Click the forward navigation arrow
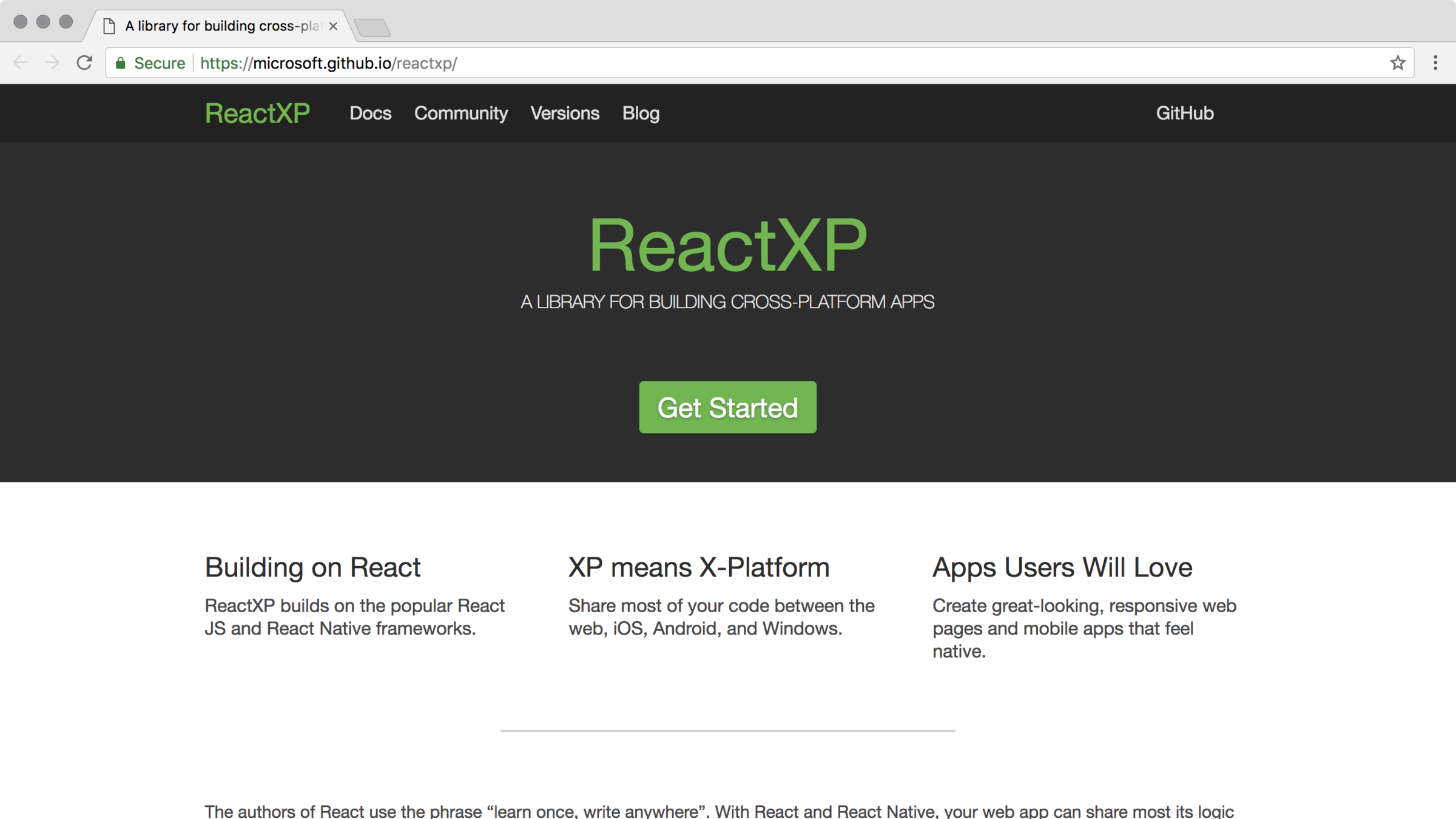Image resolution: width=1456 pixels, height=819 pixels. pyautogui.click(x=53, y=62)
